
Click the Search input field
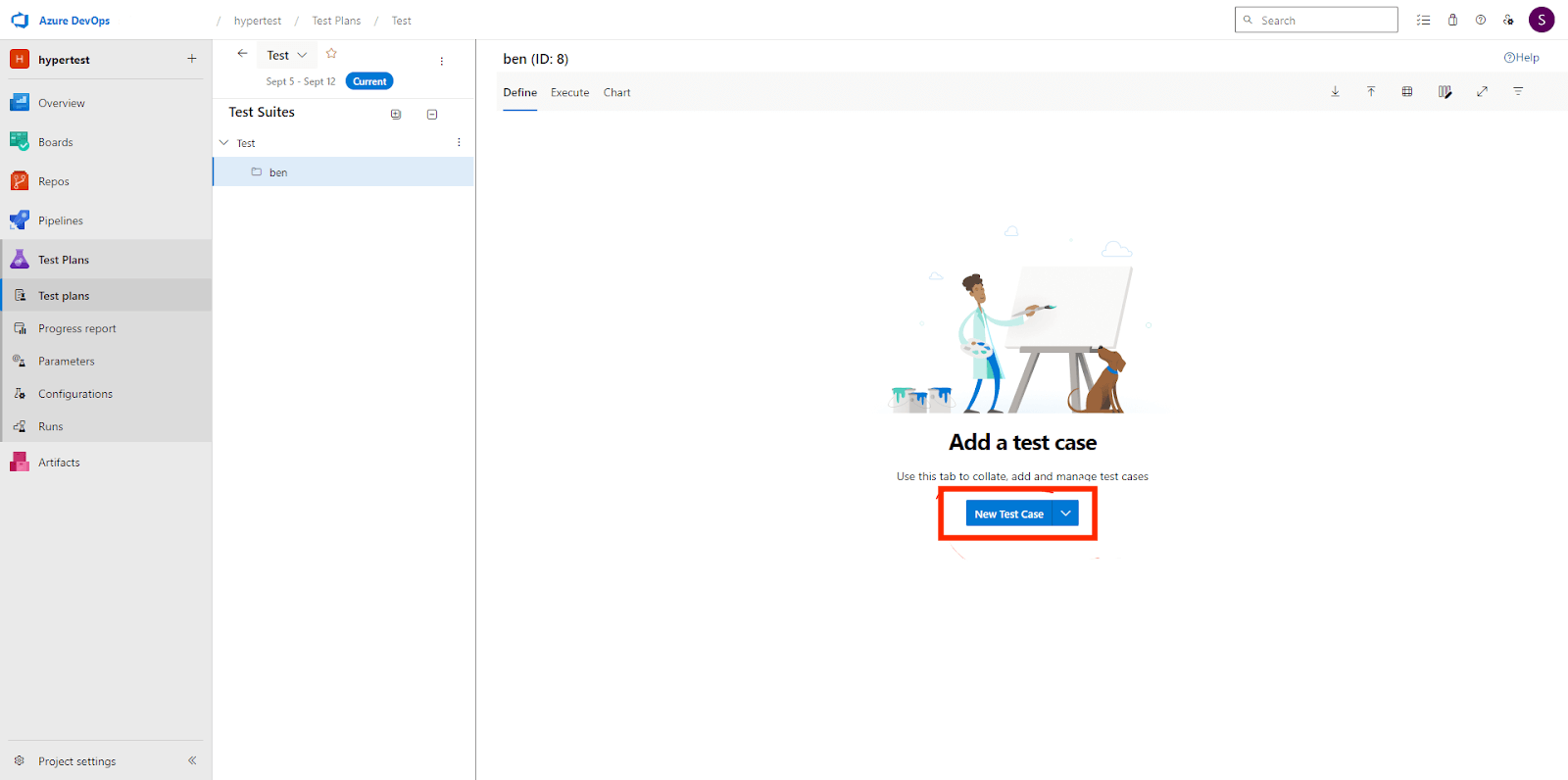click(1323, 21)
